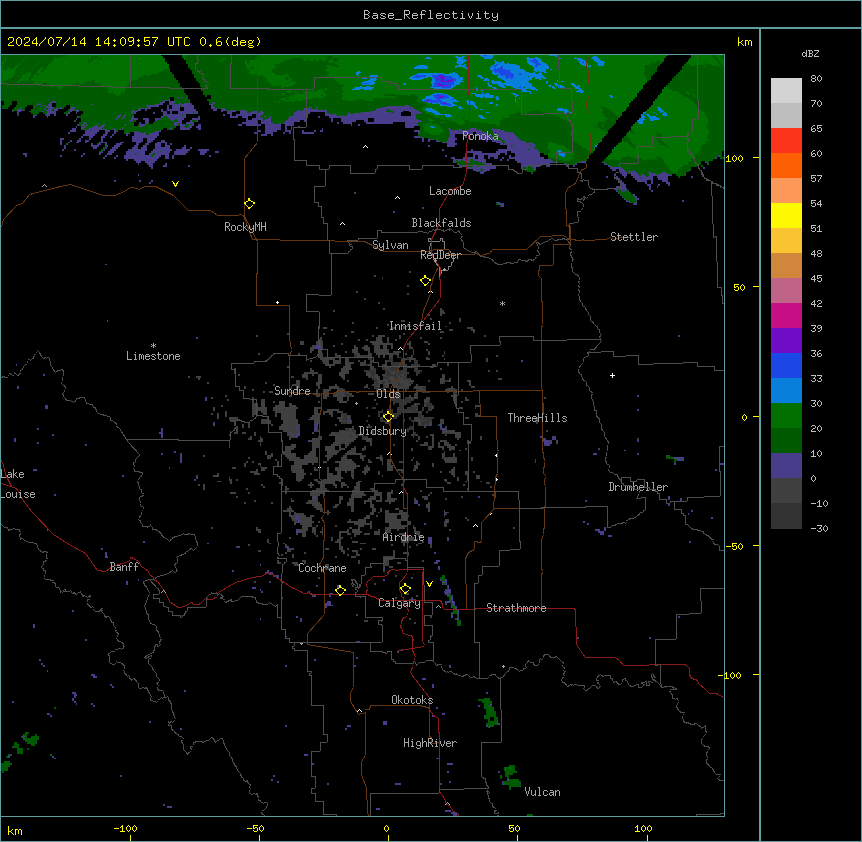The height and width of the screenshot is (842, 862).
Task: Click the Ponoka label on the map
Action: [x=480, y=136]
